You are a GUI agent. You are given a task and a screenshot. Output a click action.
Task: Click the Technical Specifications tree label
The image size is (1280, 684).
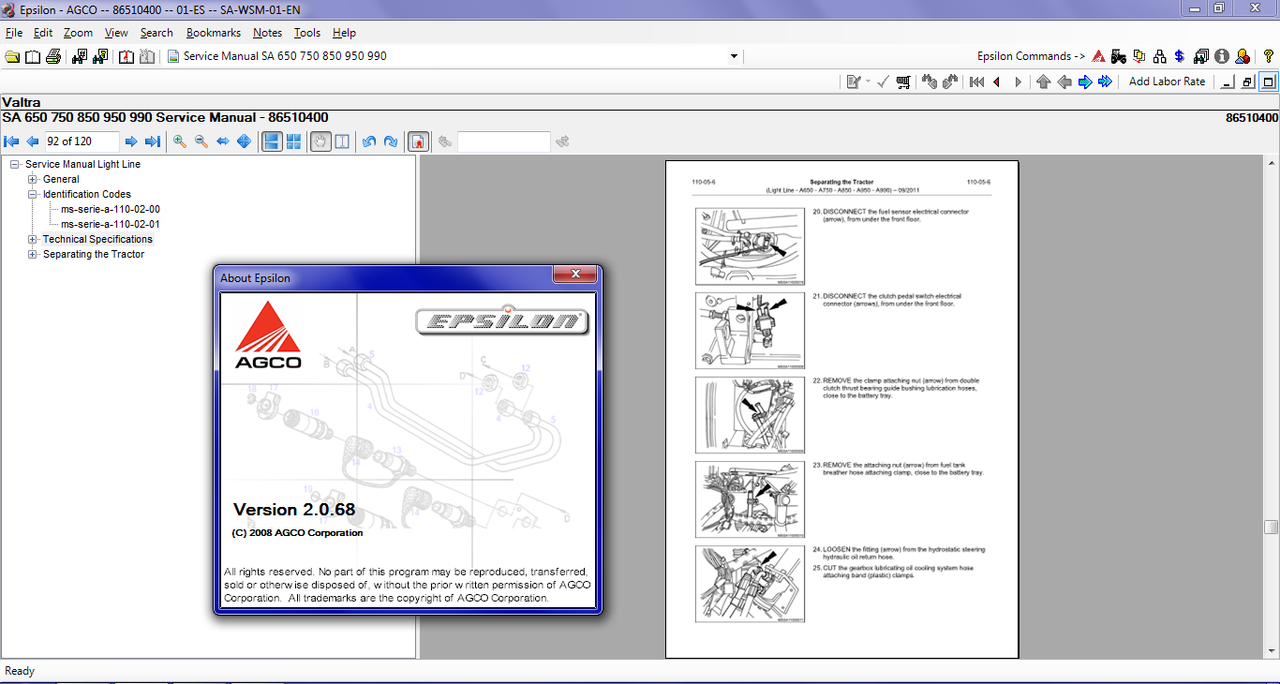pyautogui.click(x=98, y=239)
